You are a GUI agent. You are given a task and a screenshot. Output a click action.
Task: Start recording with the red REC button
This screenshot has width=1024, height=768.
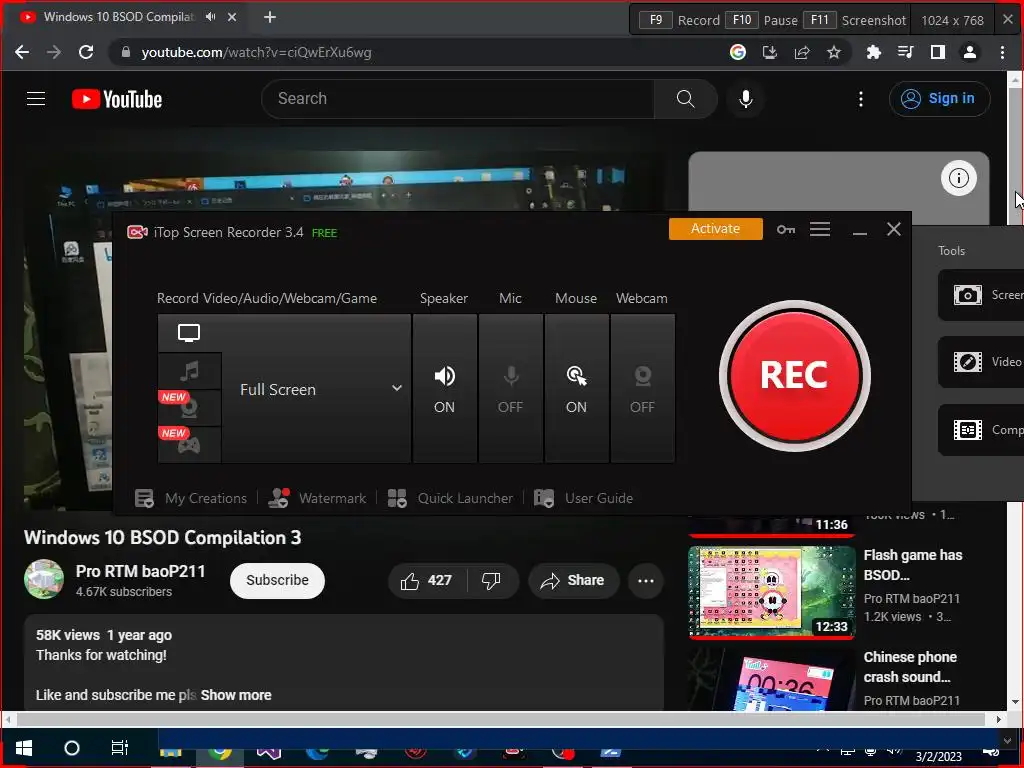pos(794,376)
